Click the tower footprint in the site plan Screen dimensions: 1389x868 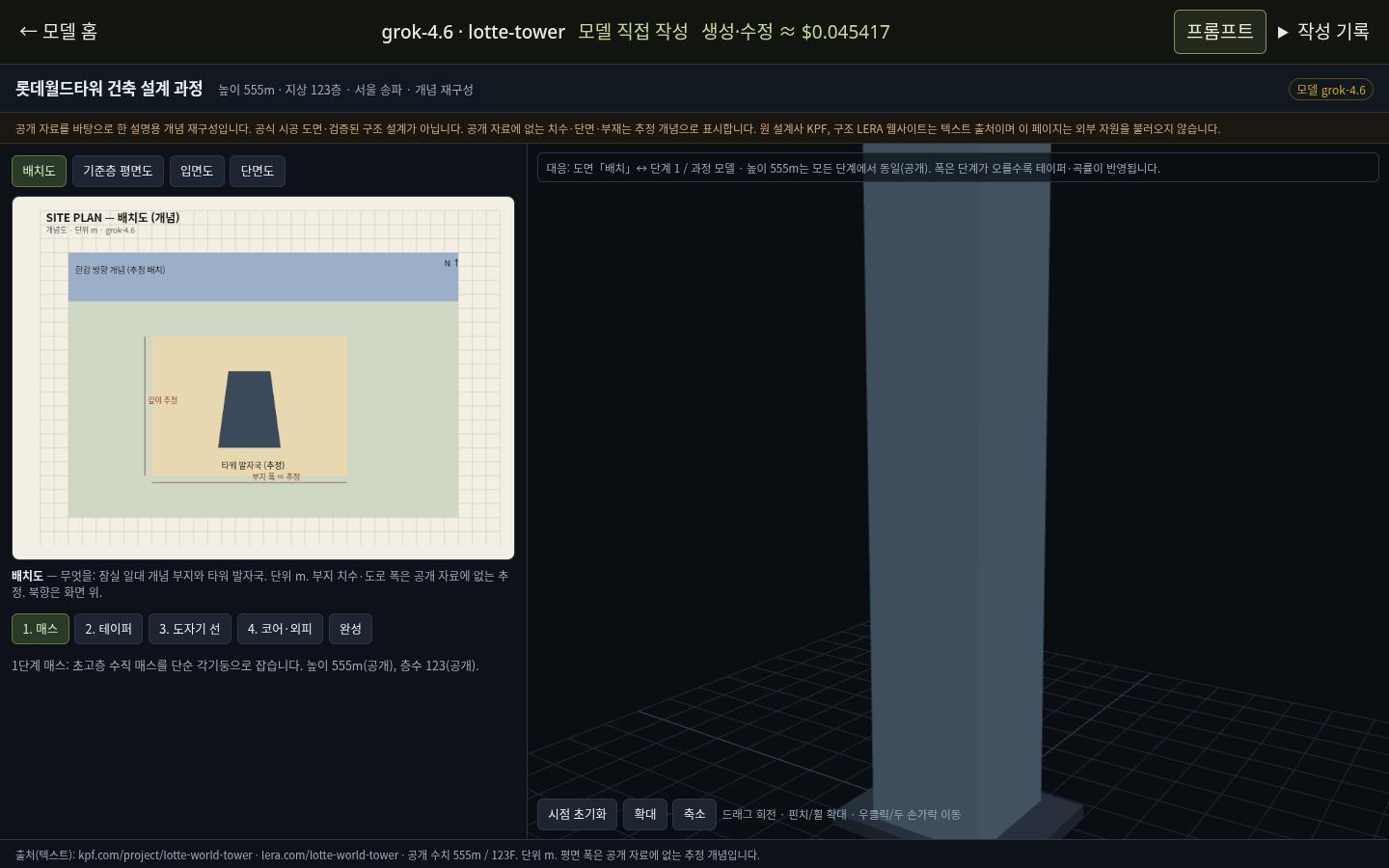point(250,409)
